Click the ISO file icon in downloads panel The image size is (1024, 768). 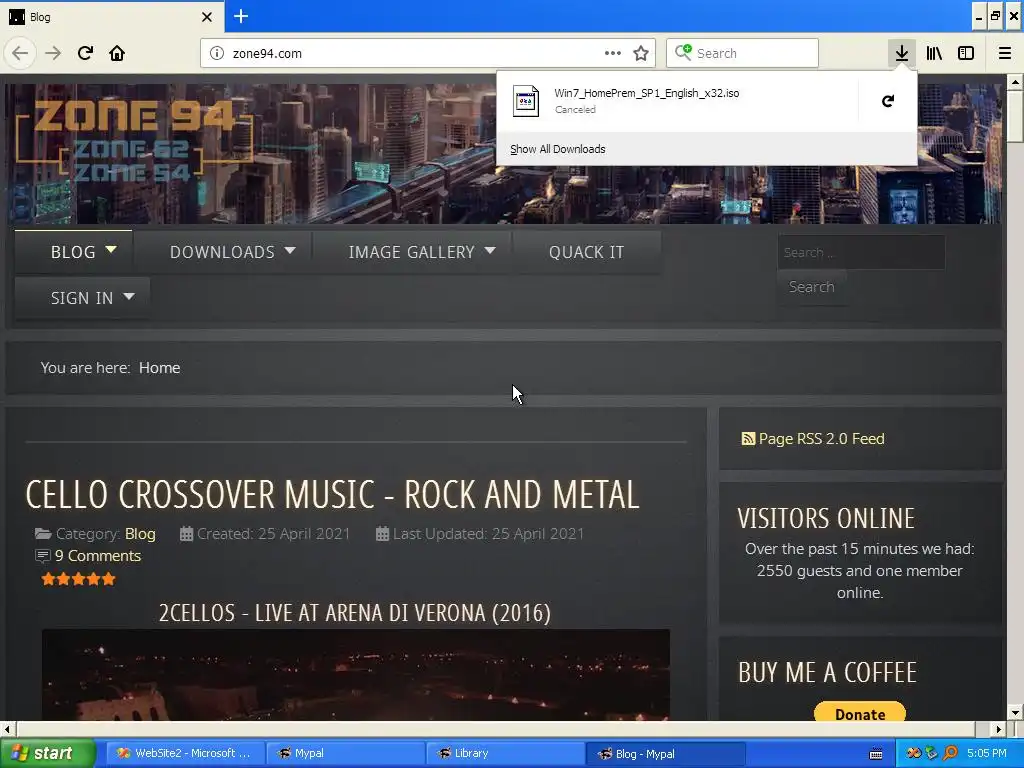pos(526,101)
